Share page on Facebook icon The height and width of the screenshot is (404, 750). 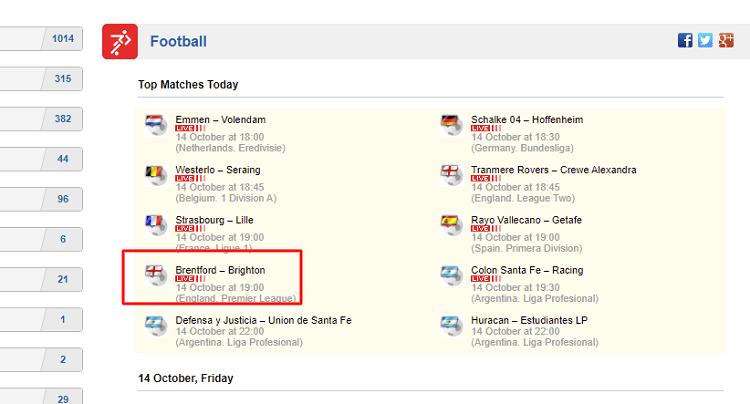click(x=685, y=40)
